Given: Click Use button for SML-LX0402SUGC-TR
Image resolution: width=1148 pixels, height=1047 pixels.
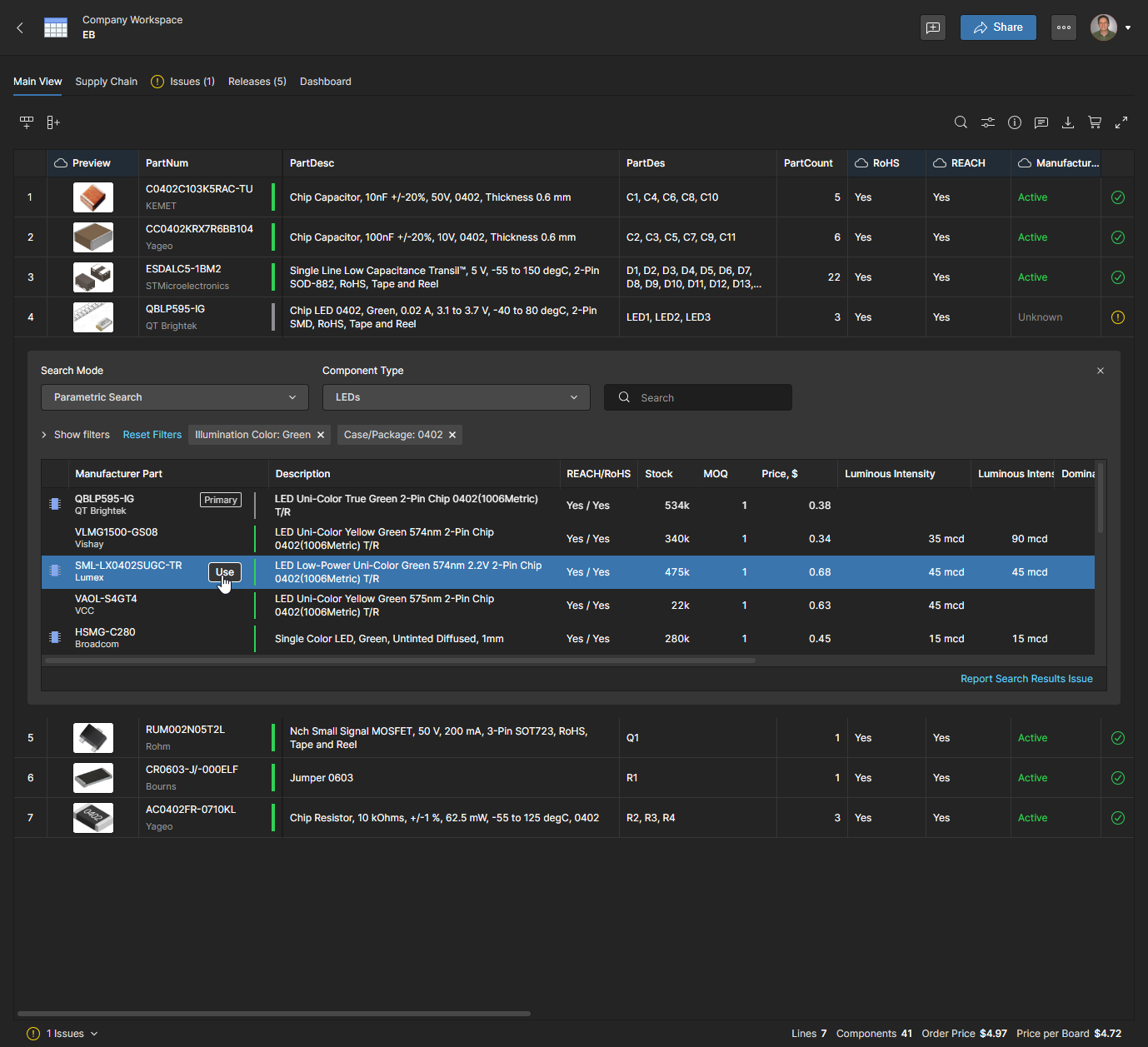Looking at the screenshot, I should [x=224, y=572].
